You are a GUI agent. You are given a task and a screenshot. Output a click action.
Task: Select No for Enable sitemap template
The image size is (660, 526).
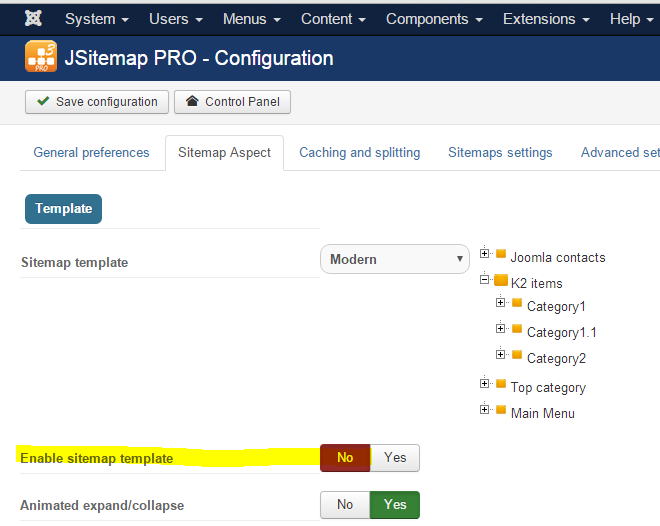click(345, 458)
